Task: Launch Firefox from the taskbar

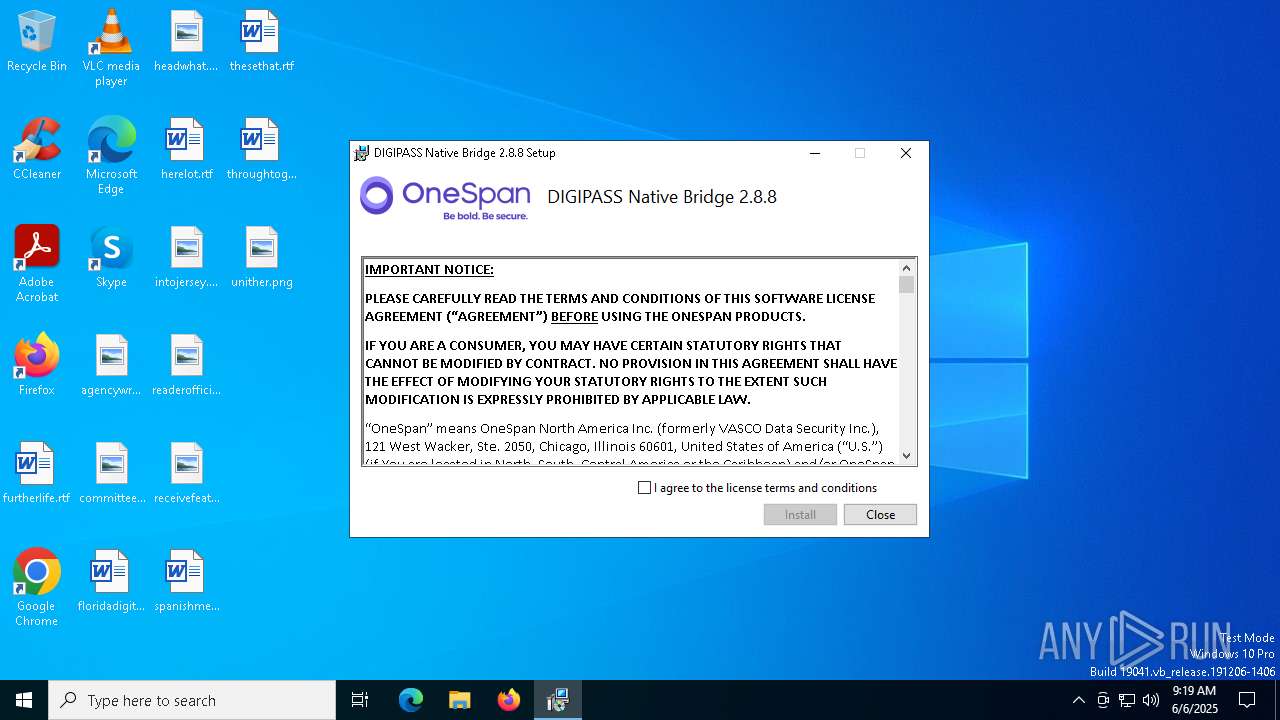Action: click(x=509, y=700)
